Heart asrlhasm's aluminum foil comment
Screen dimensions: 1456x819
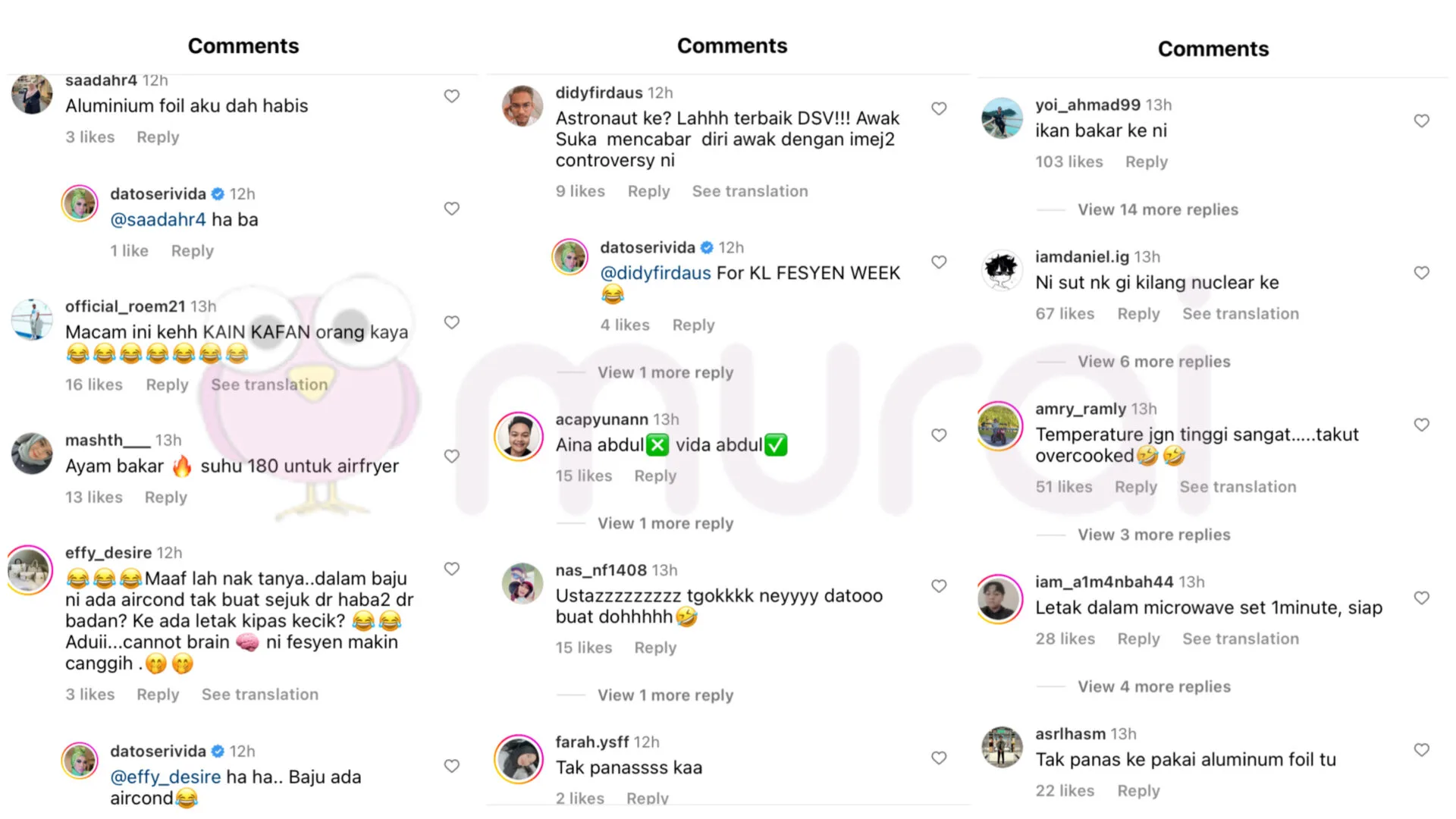(x=1421, y=750)
